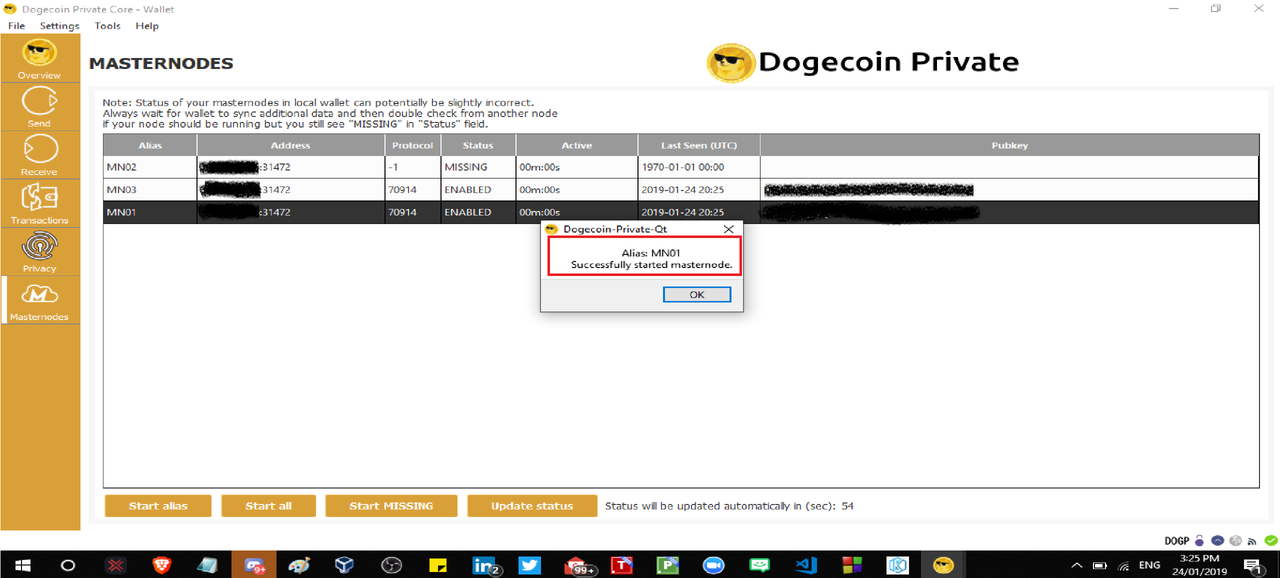Click the Start MISSING button
1280x578 pixels.
pyautogui.click(x=391, y=506)
